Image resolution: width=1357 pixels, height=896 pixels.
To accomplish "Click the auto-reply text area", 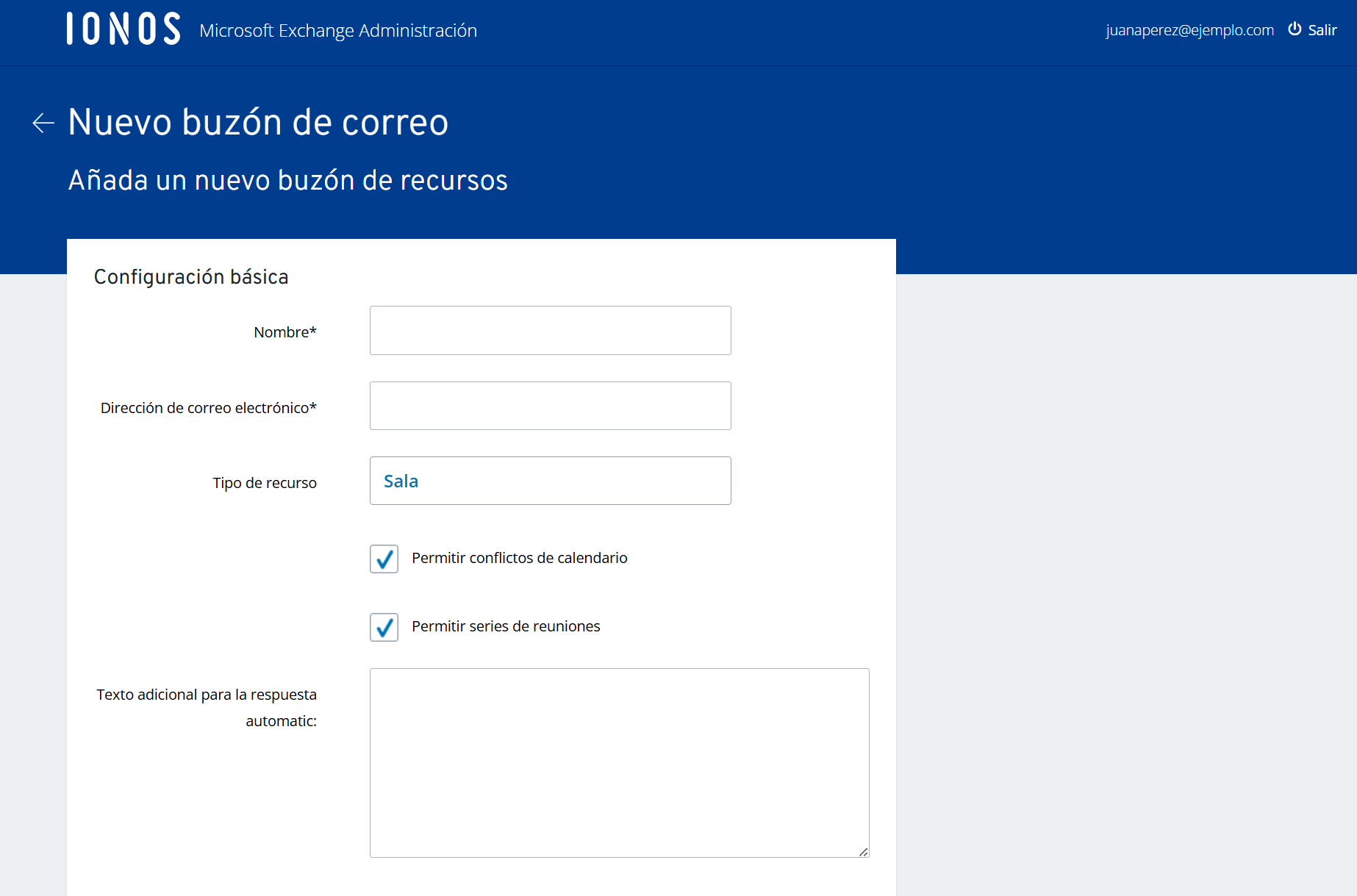I will point(619,762).
